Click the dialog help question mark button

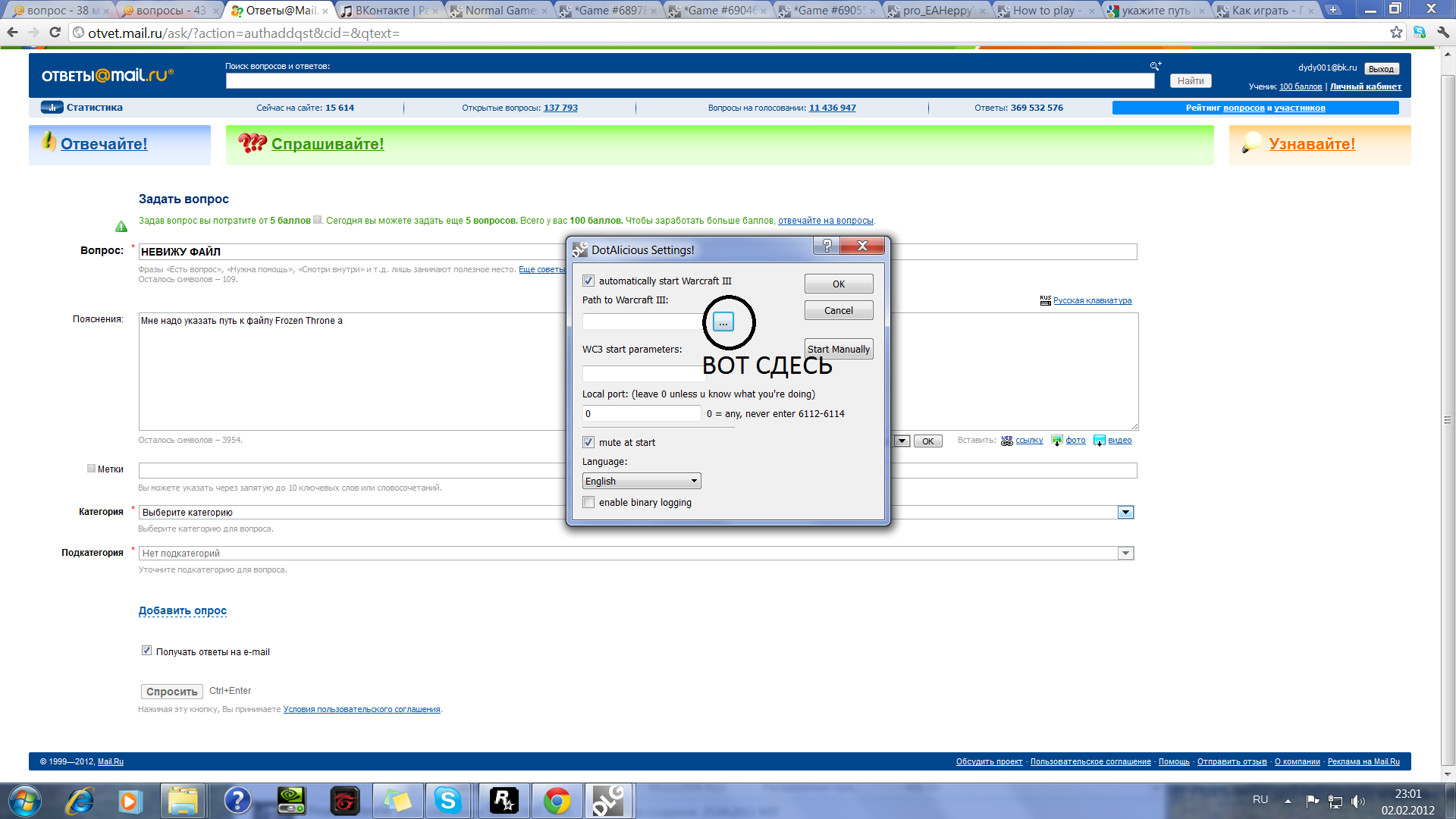(827, 246)
